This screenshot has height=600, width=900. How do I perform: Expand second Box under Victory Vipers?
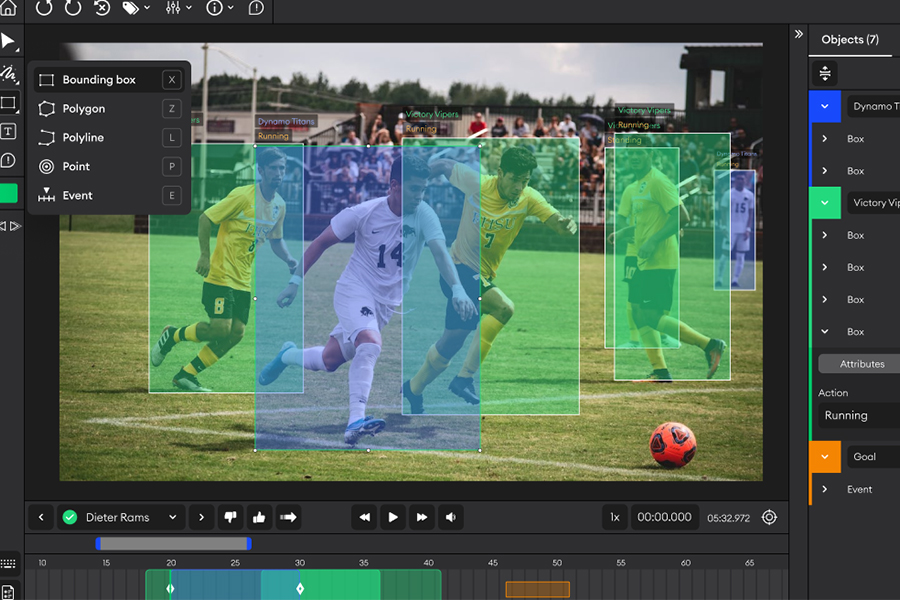(825, 267)
